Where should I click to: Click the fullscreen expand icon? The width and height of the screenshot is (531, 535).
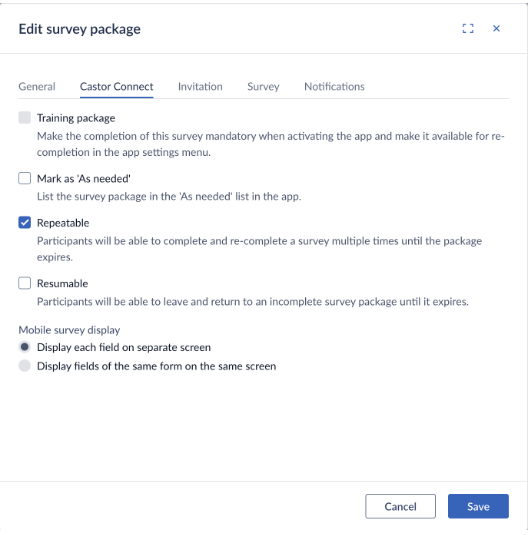pyautogui.click(x=468, y=28)
